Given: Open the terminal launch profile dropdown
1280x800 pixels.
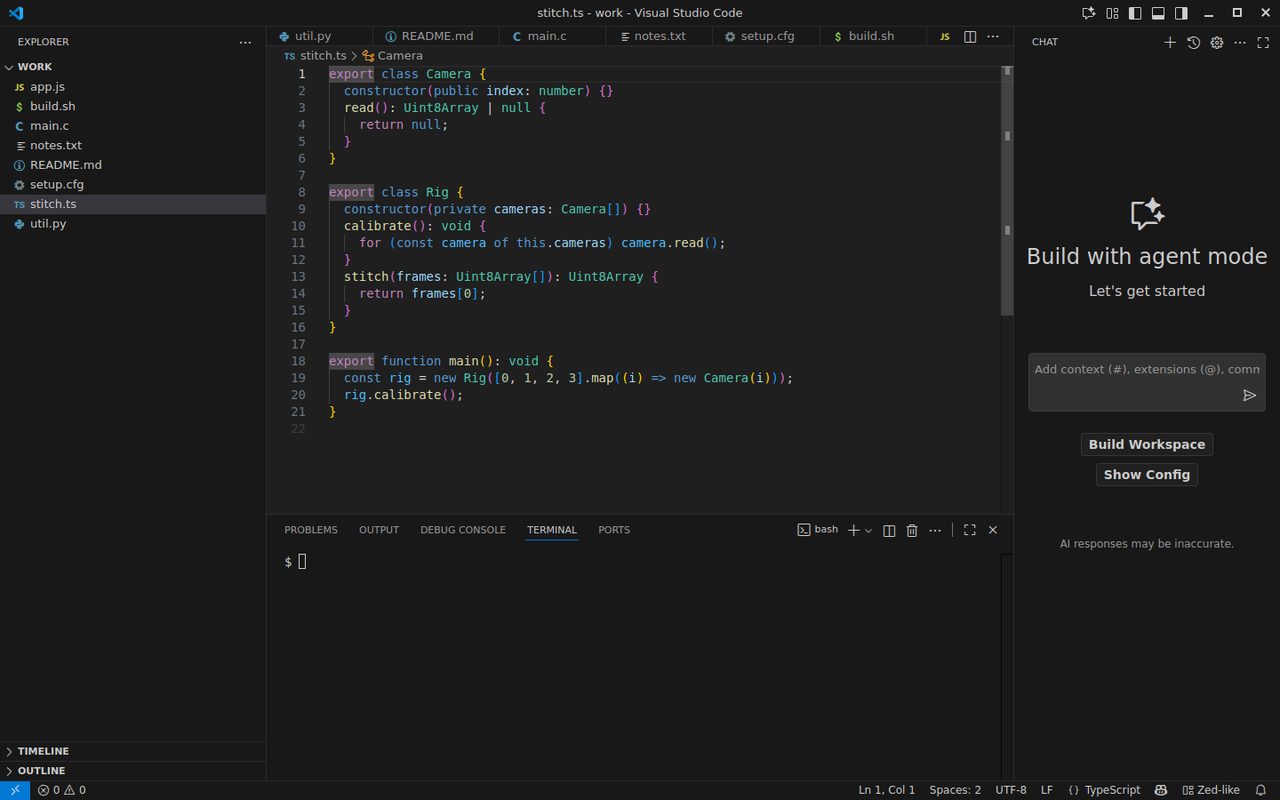Looking at the screenshot, I should 868,530.
